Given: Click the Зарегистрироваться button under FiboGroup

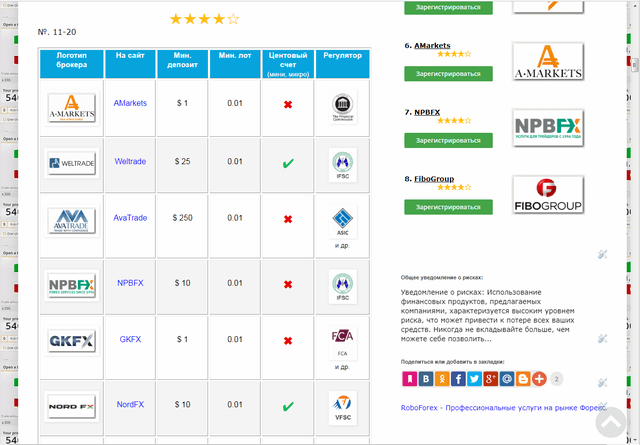Looking at the screenshot, I should [448, 207].
